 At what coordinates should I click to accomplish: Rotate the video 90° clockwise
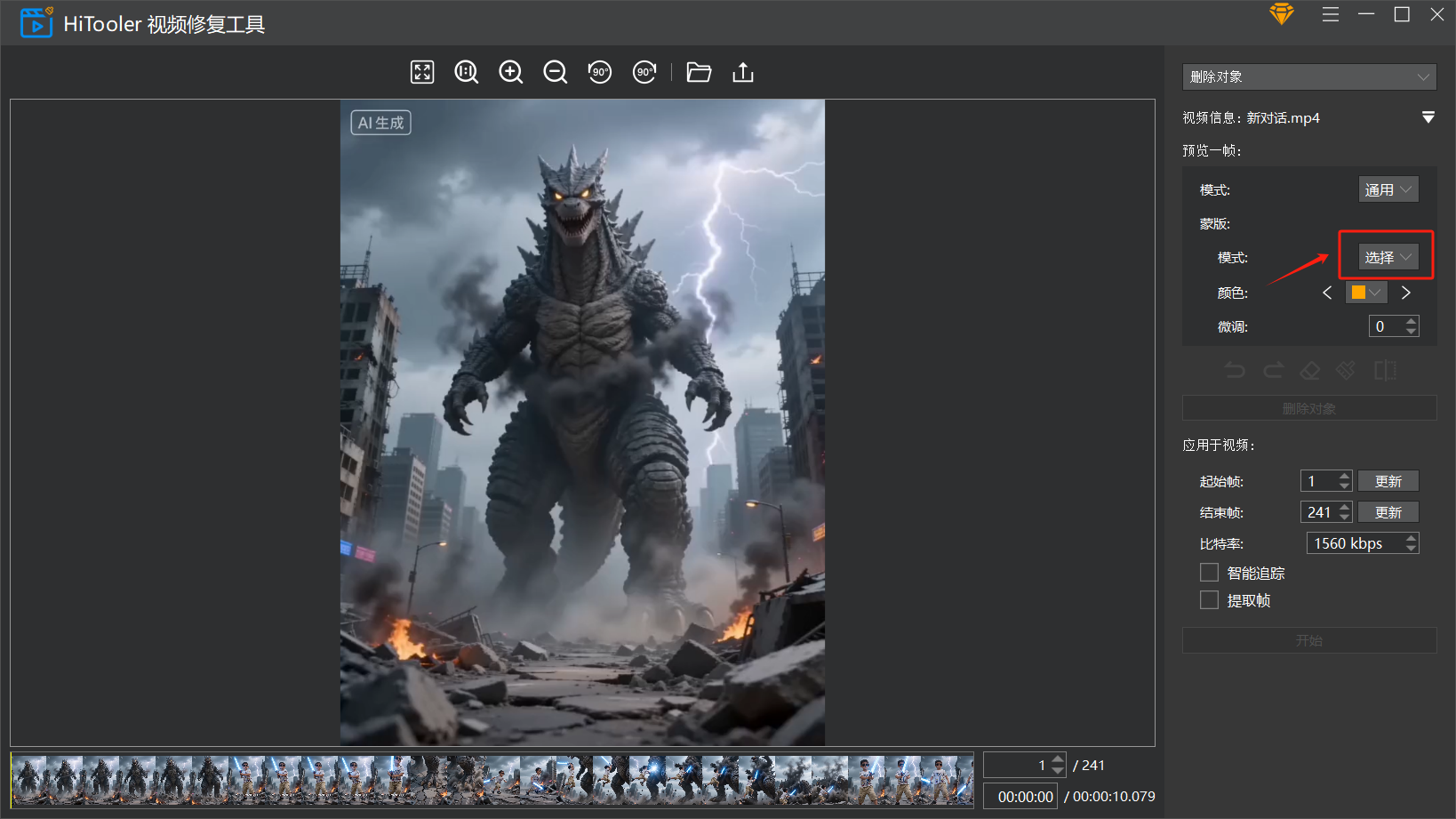[x=644, y=72]
